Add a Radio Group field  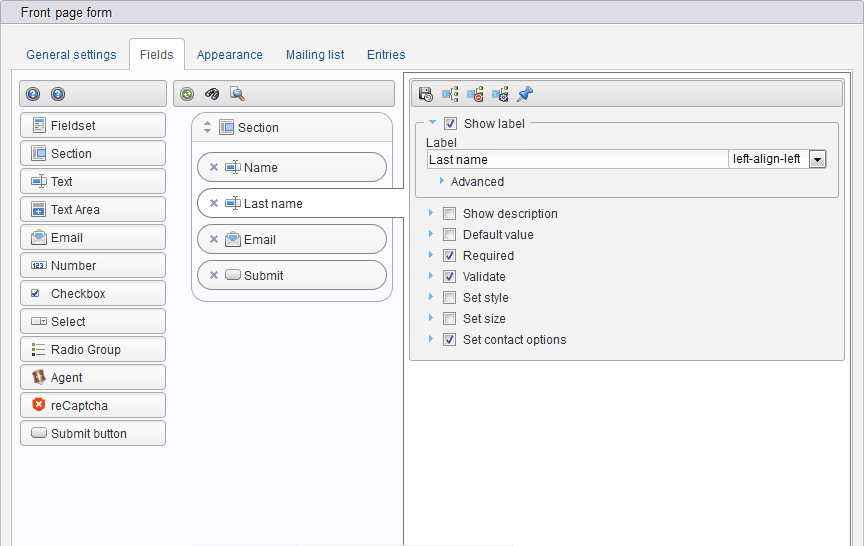pos(93,350)
